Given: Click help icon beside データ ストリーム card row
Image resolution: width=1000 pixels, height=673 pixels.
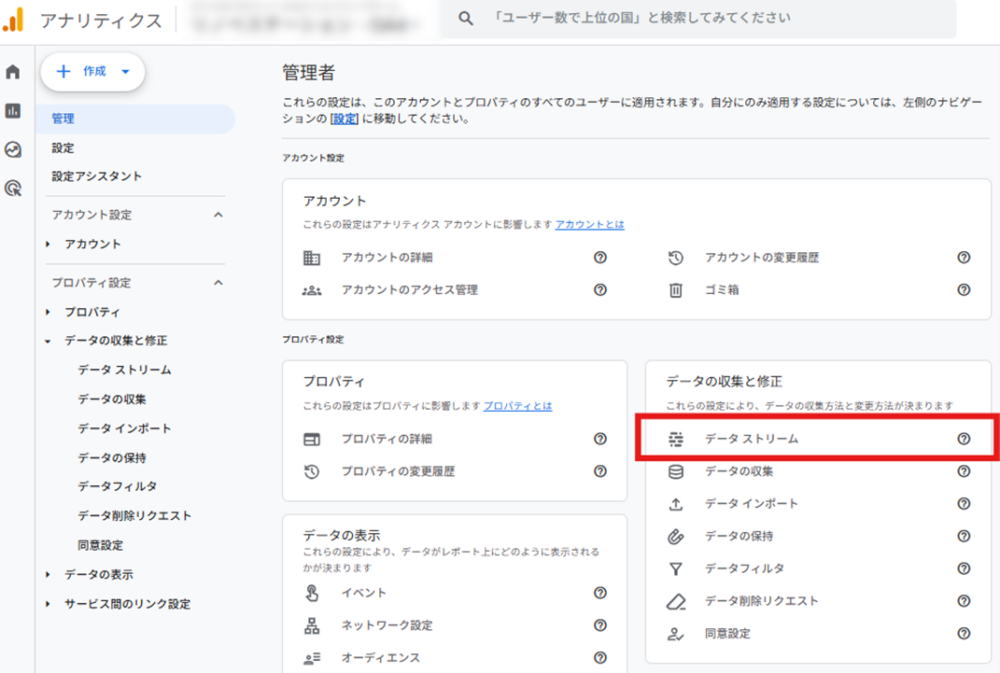Looking at the screenshot, I should coord(963,439).
